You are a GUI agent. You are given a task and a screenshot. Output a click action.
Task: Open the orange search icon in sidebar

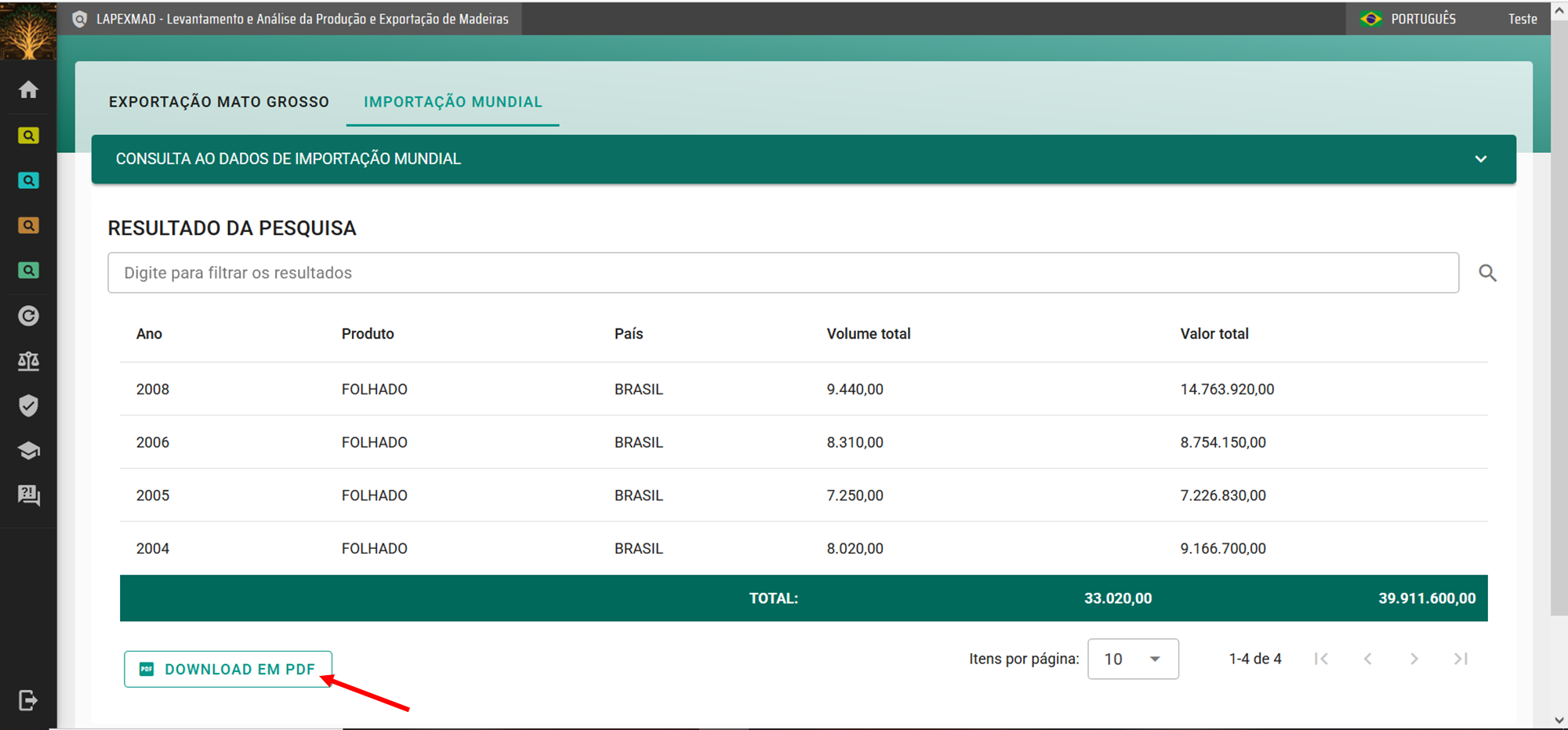coord(28,226)
